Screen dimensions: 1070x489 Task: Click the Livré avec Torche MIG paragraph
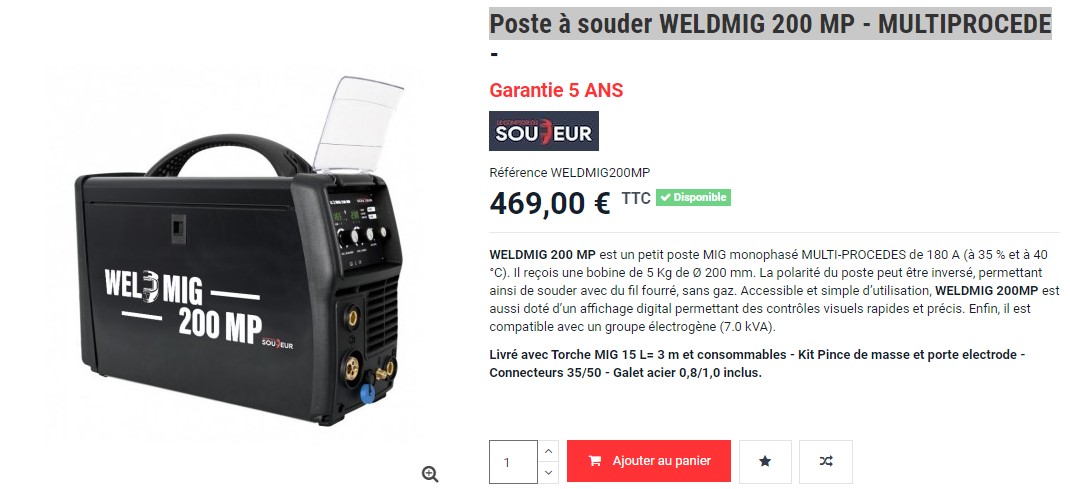tap(757, 364)
